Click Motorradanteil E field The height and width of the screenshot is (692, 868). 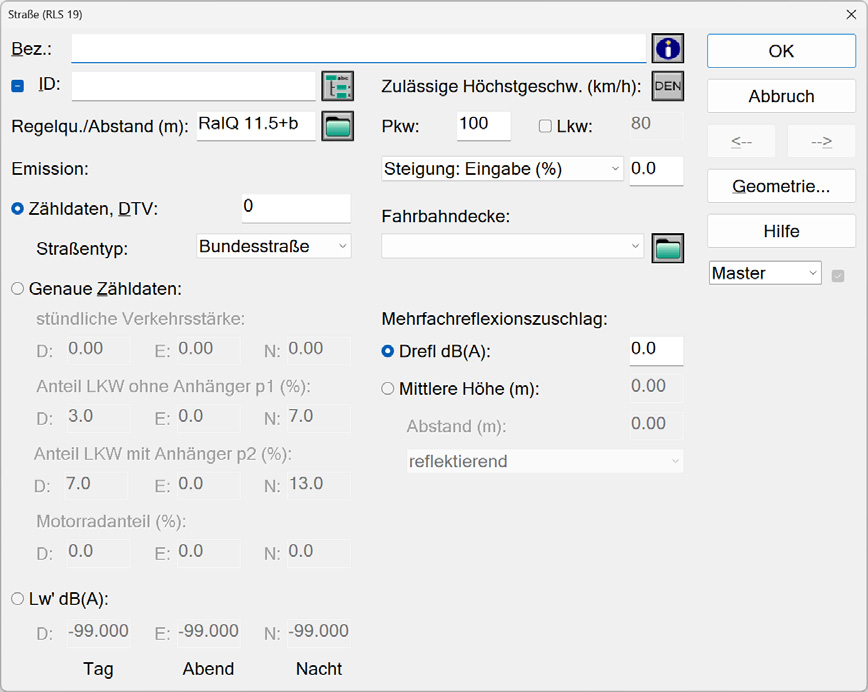click(209, 553)
